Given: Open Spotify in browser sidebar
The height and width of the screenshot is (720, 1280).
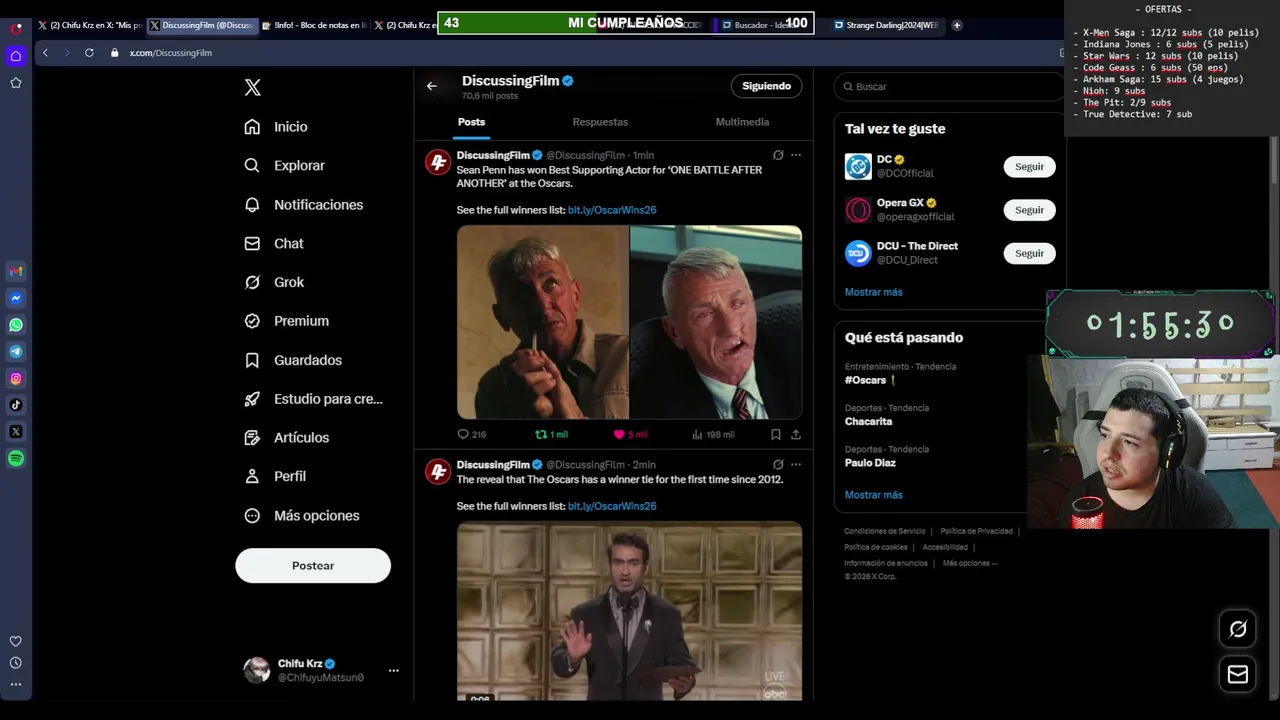Looking at the screenshot, I should coord(16,458).
